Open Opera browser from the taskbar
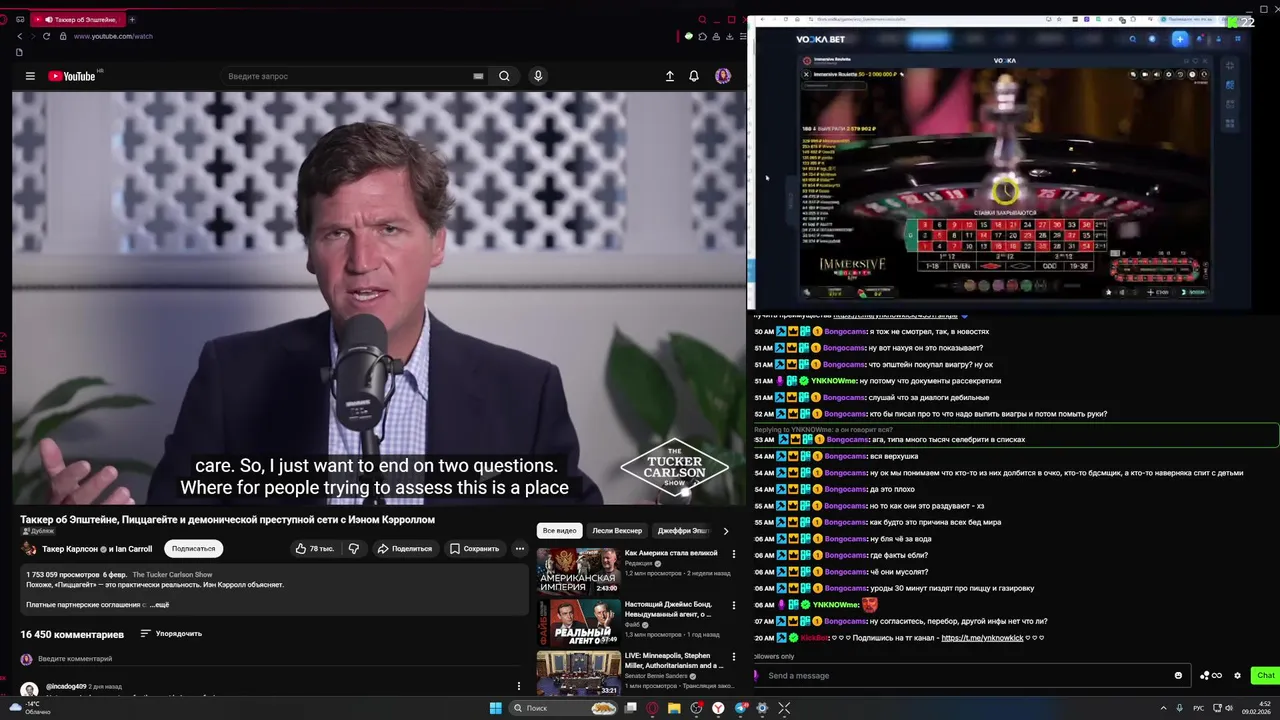This screenshot has height=720, width=1280. click(652, 708)
